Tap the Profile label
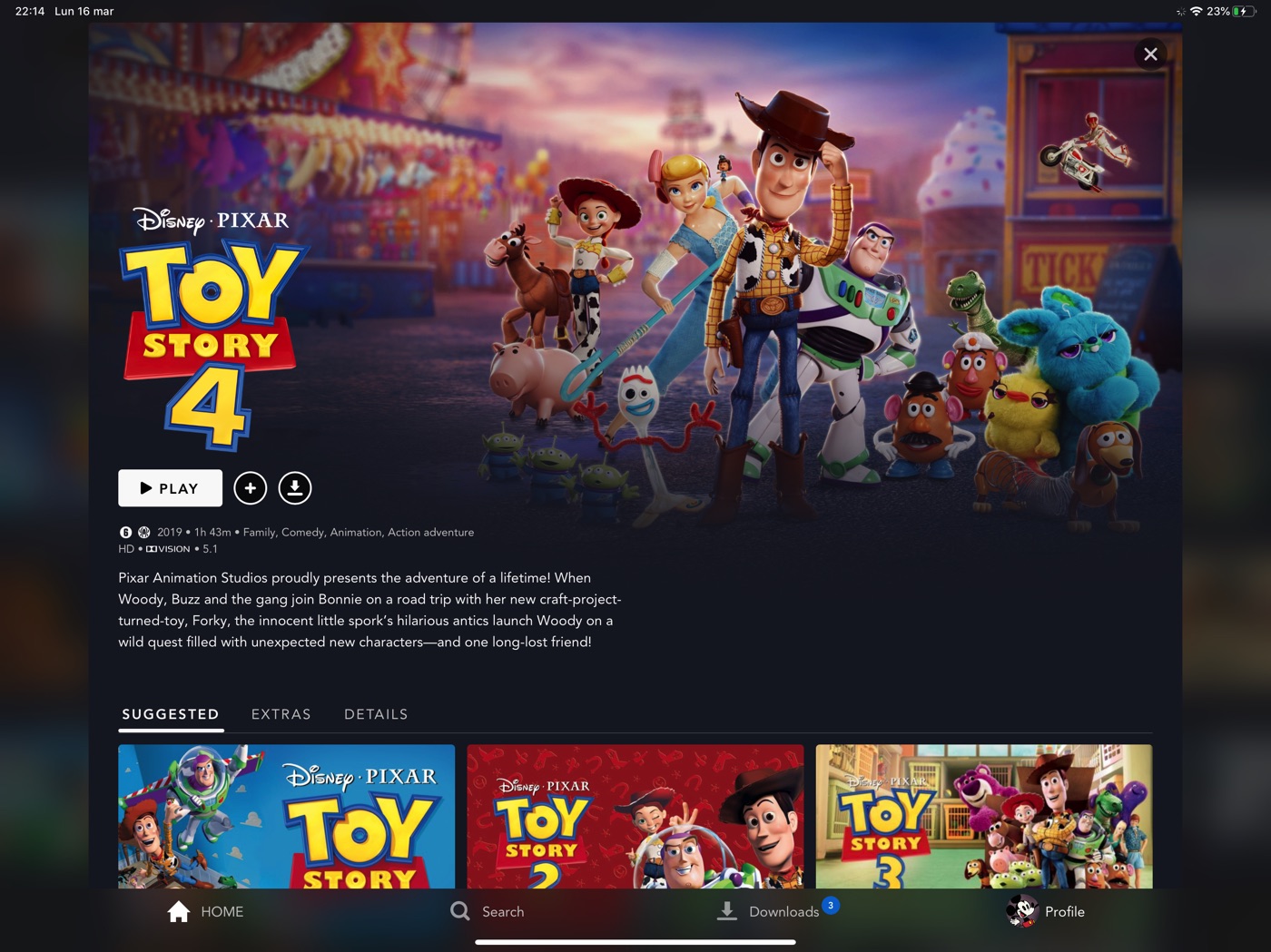1271x952 pixels. pos(1065,911)
